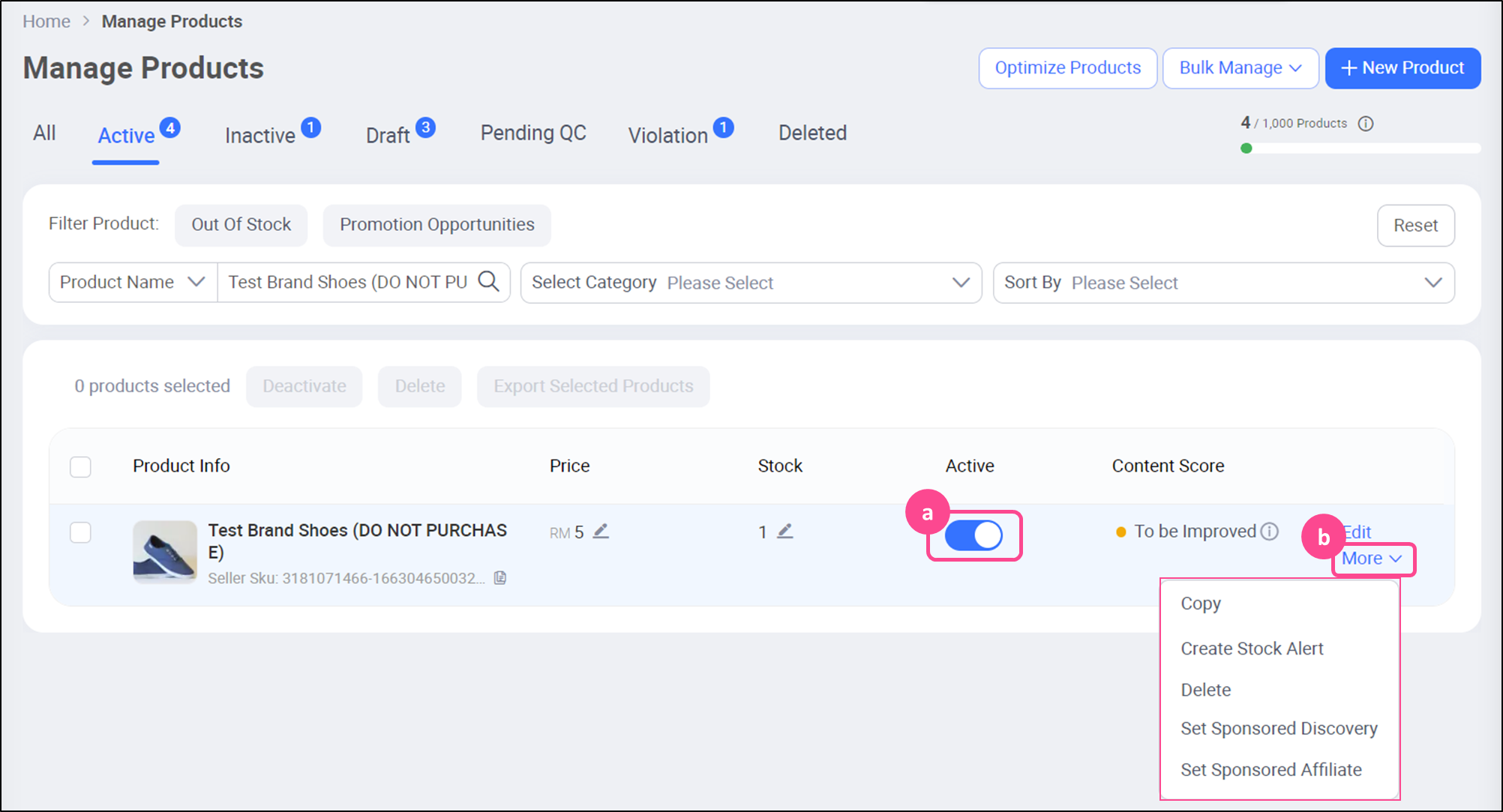Select the Test Brand Shoes checkbox

click(80, 532)
